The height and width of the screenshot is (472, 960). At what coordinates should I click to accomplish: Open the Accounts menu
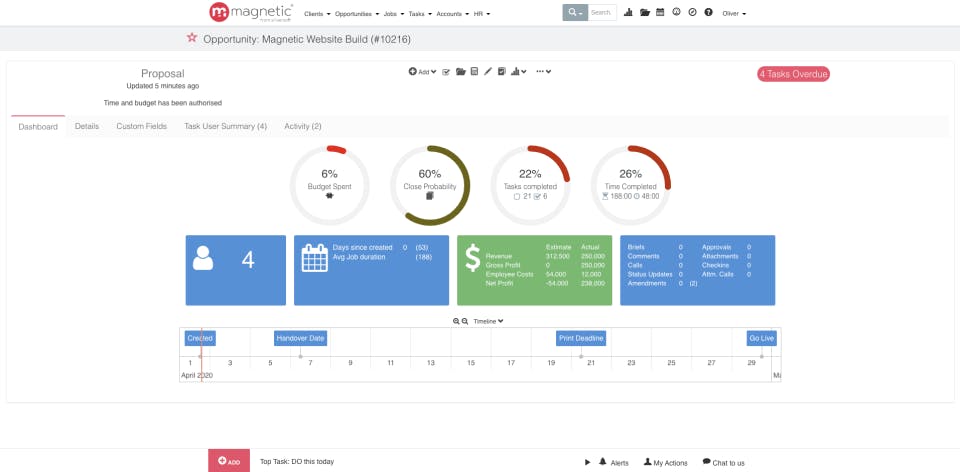pyautogui.click(x=452, y=13)
